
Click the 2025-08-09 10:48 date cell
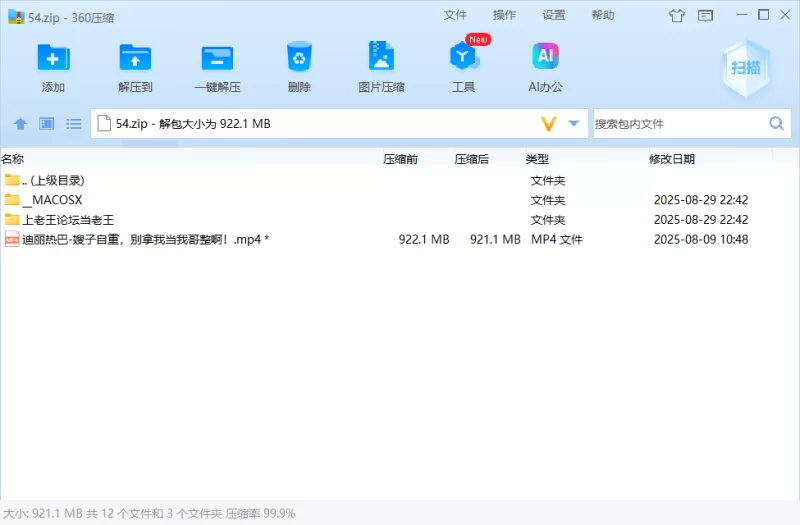[x=701, y=239]
